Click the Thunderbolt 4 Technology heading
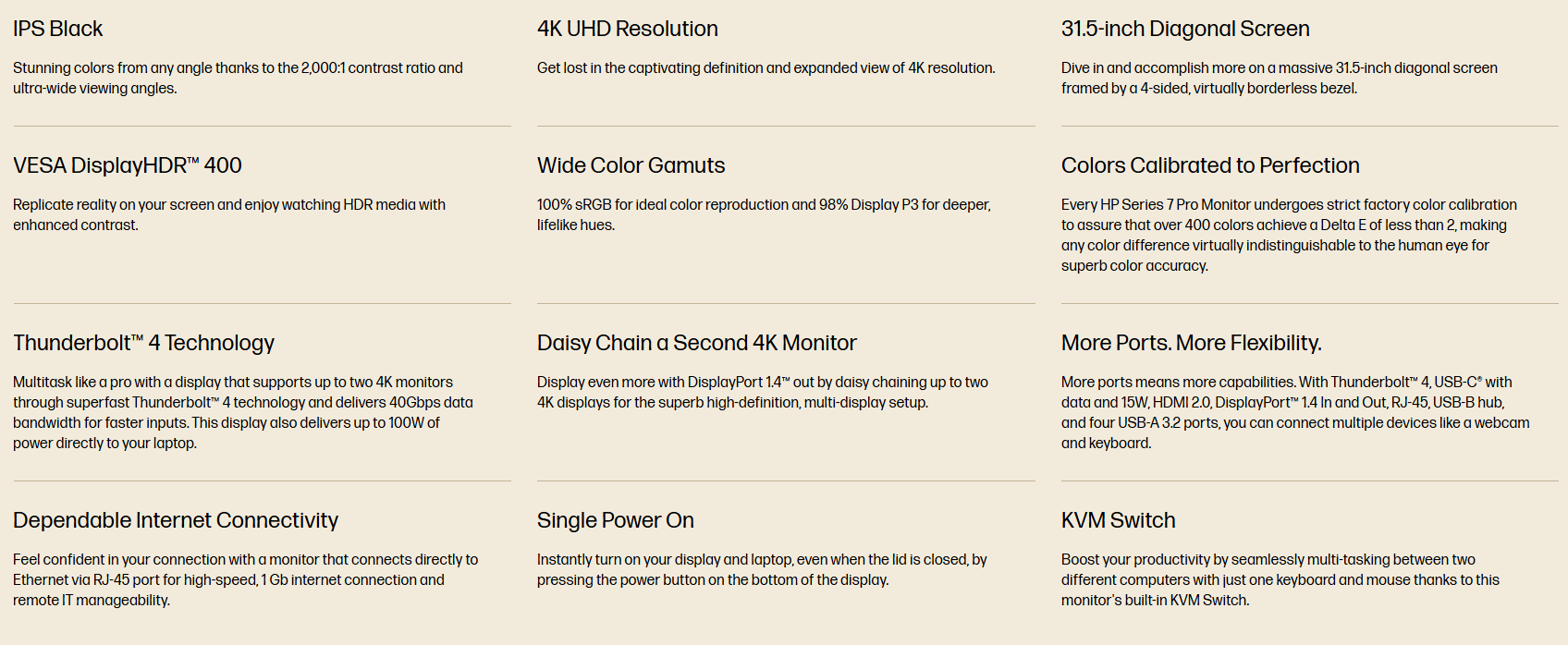This screenshot has height=645, width=1568. click(x=143, y=343)
